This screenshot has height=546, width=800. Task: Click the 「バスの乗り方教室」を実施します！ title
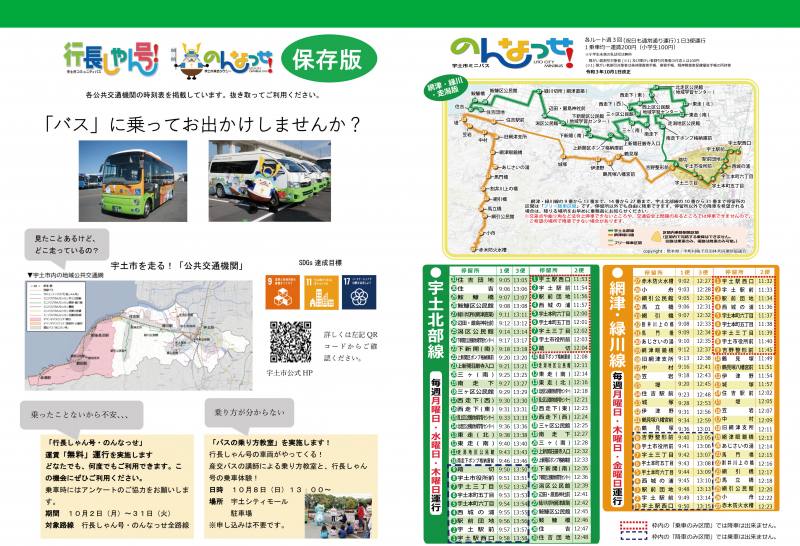point(270,442)
